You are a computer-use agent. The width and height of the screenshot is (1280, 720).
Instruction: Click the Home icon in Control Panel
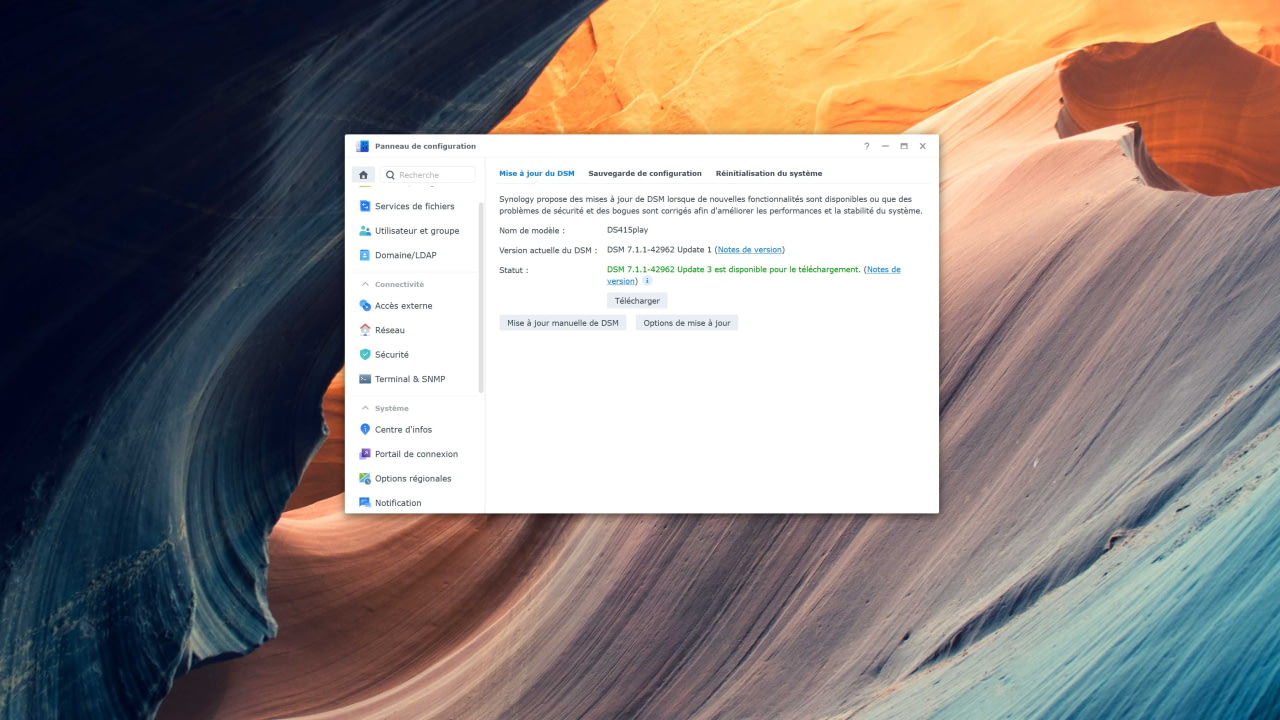point(363,175)
